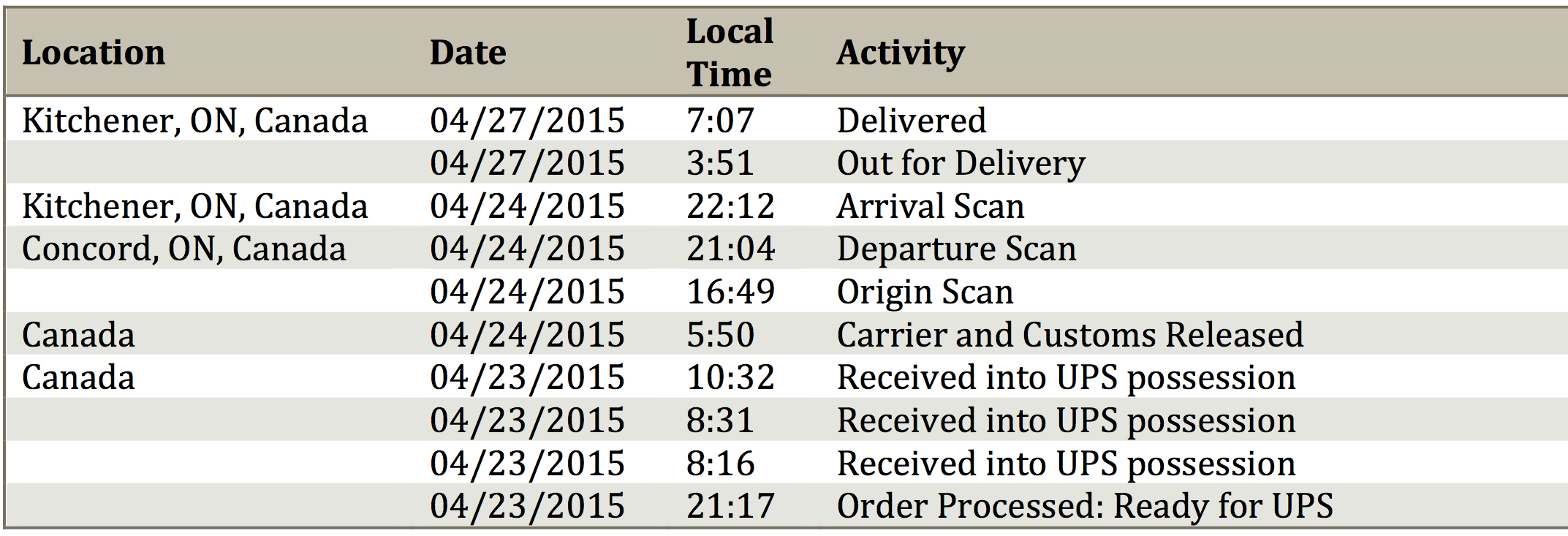Viewport: 1568px width, 536px height.
Task: Select Order Processed: Ready for UPS
Action: (1086, 506)
